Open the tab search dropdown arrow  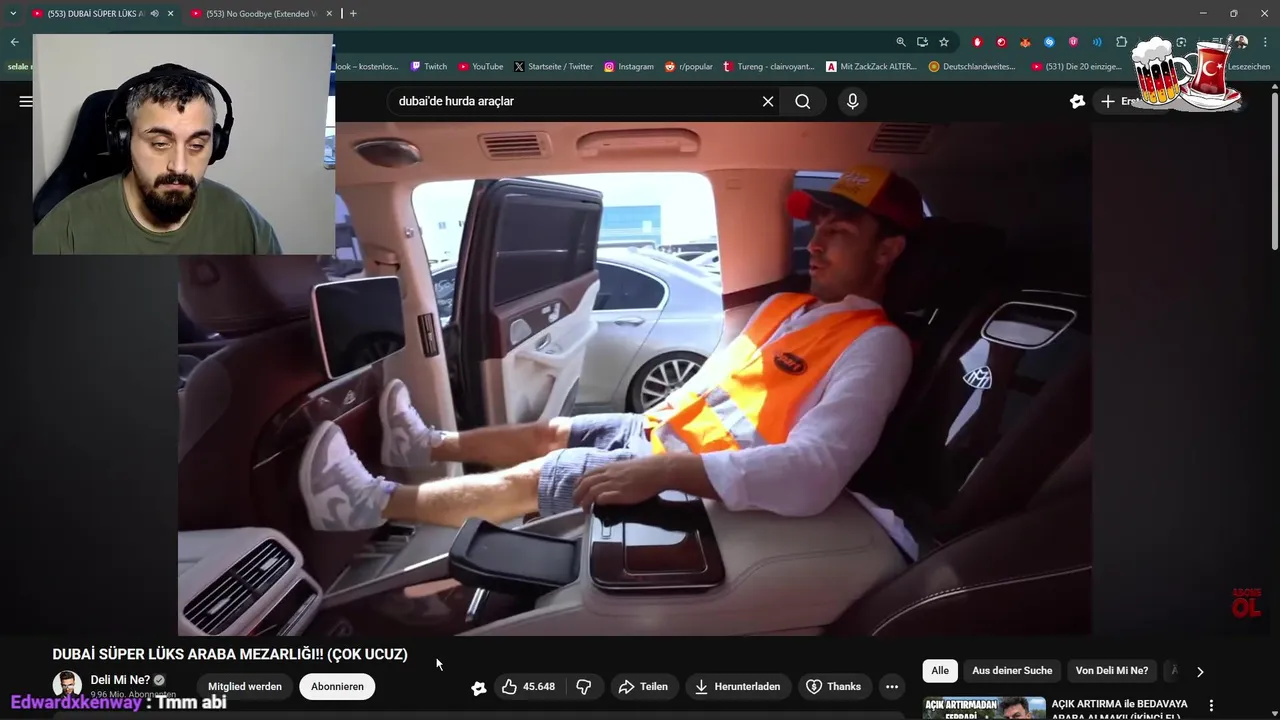click(x=13, y=13)
